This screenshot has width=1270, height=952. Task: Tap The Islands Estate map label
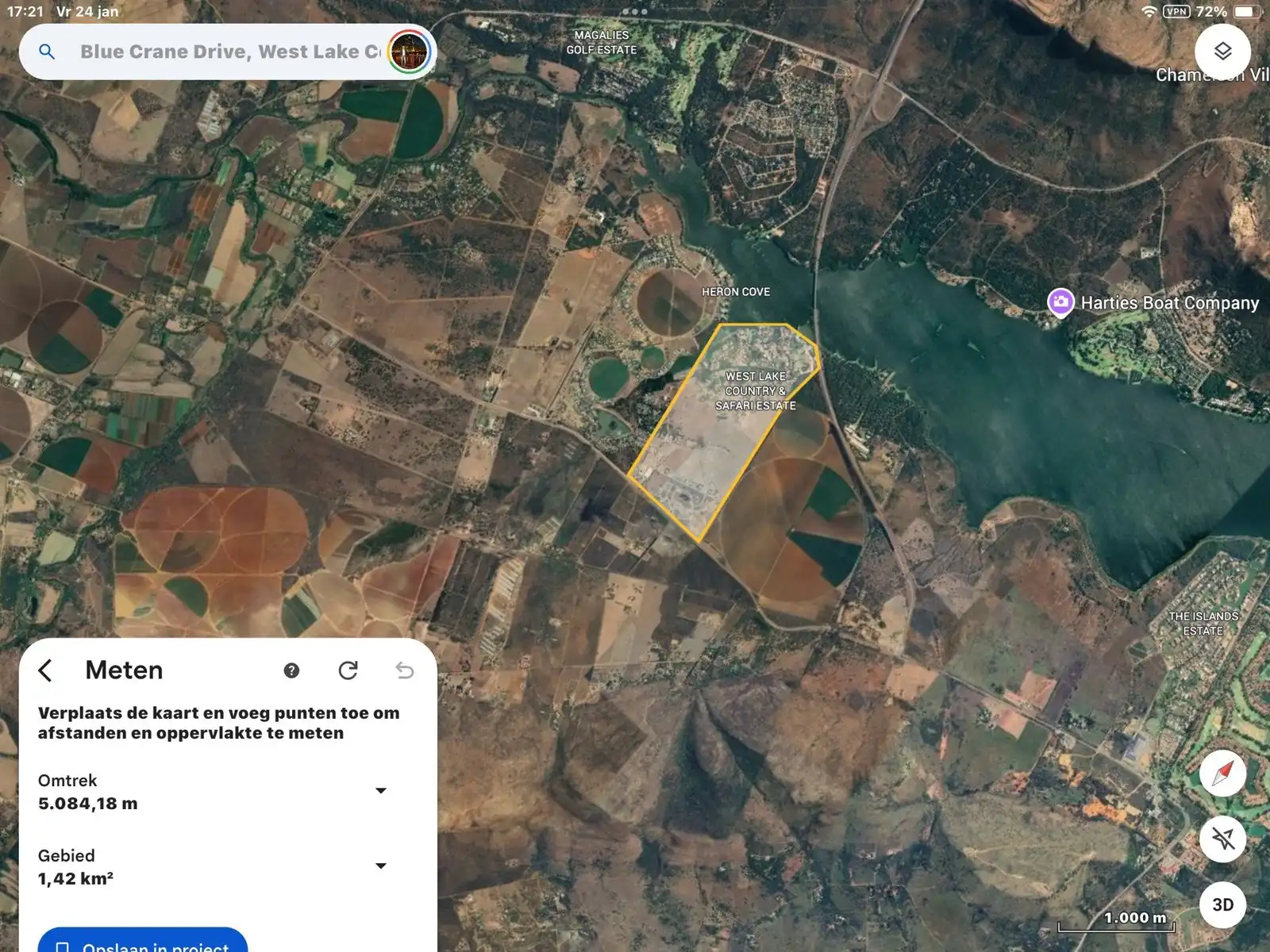pos(1203,624)
